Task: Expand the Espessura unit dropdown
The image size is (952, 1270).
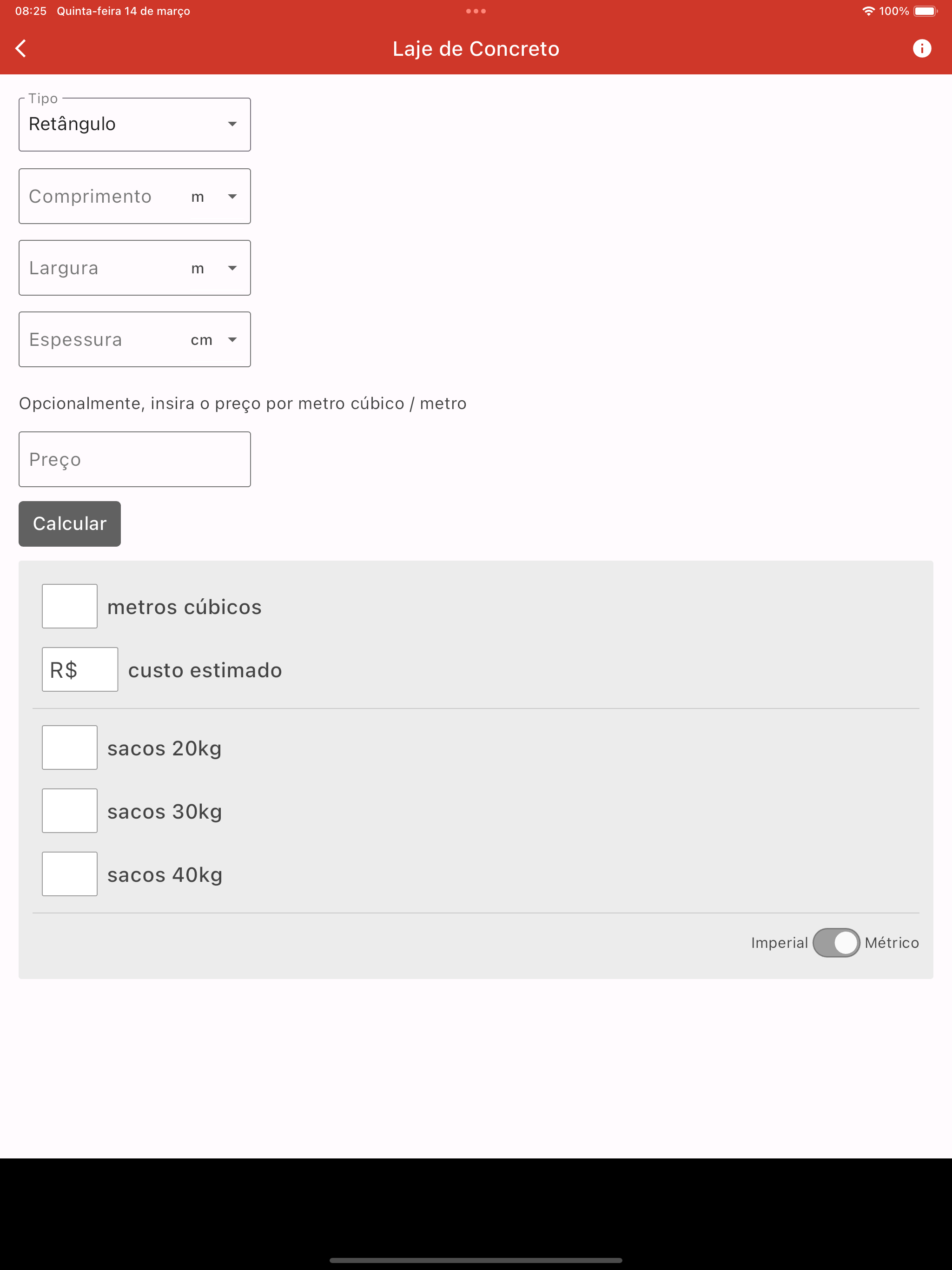Action: (x=232, y=339)
